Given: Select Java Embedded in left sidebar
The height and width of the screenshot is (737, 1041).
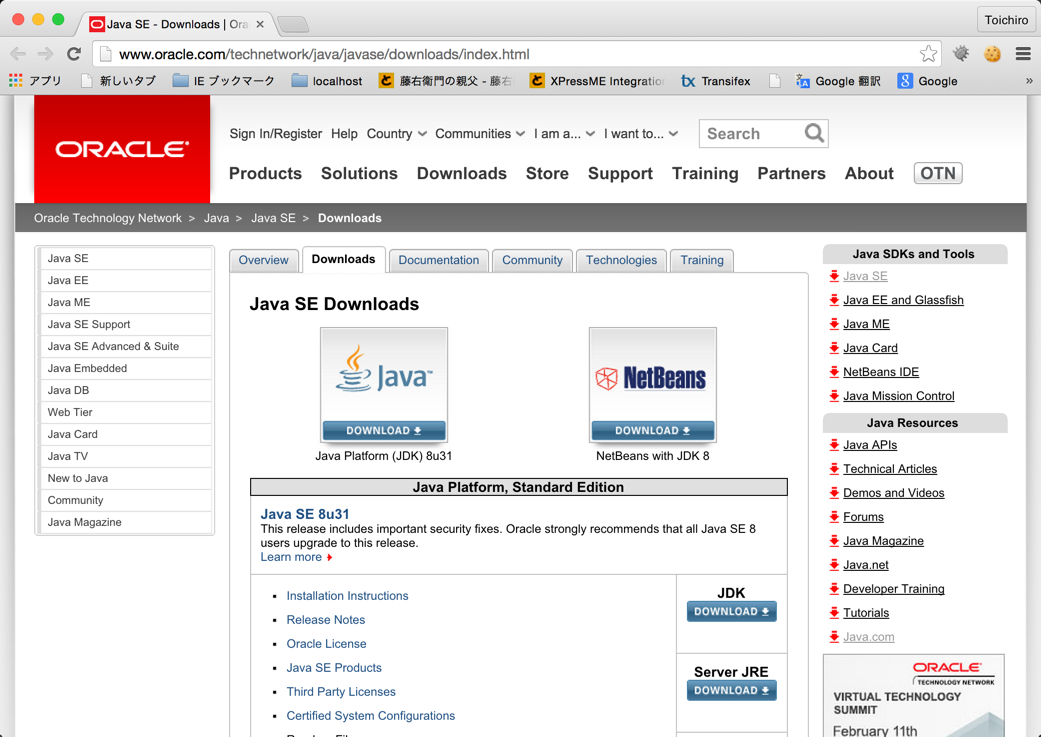Looking at the screenshot, I should (125, 368).
